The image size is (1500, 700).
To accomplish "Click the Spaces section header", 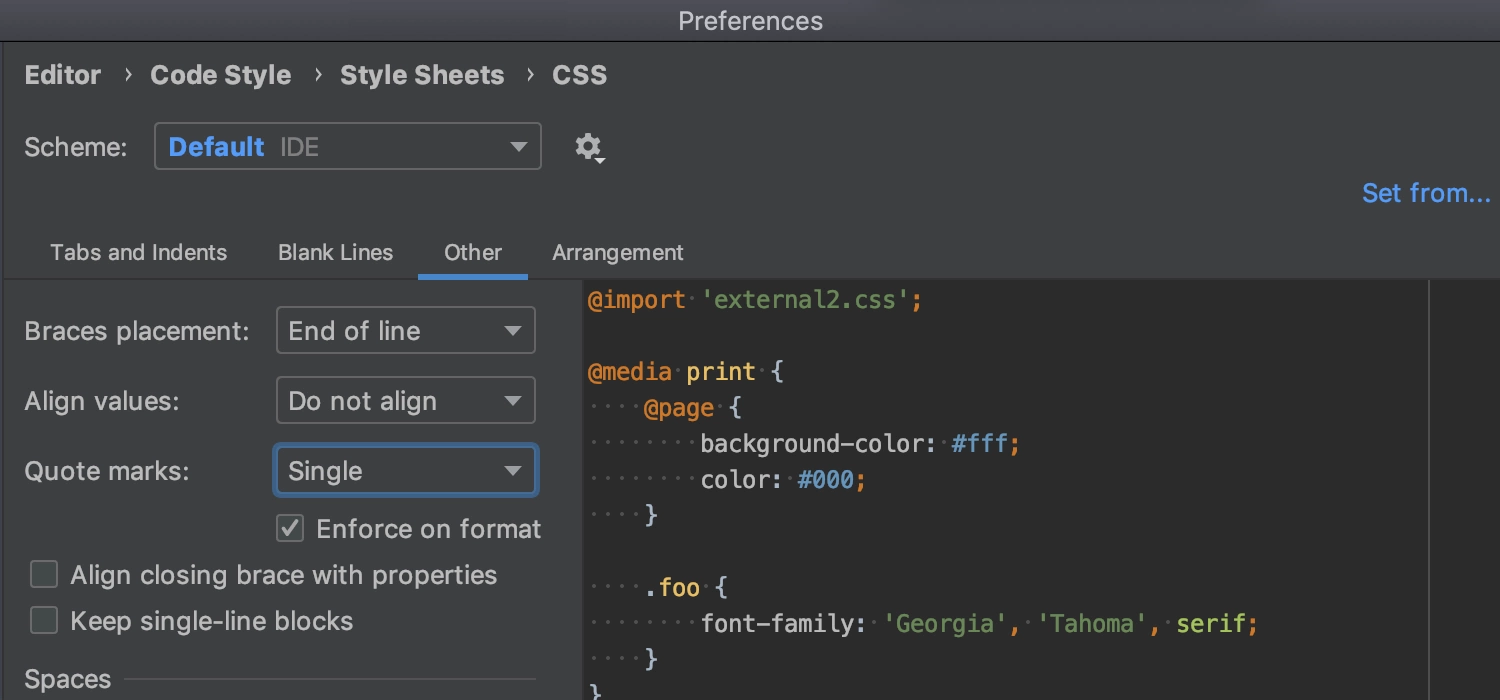I will coord(68,680).
